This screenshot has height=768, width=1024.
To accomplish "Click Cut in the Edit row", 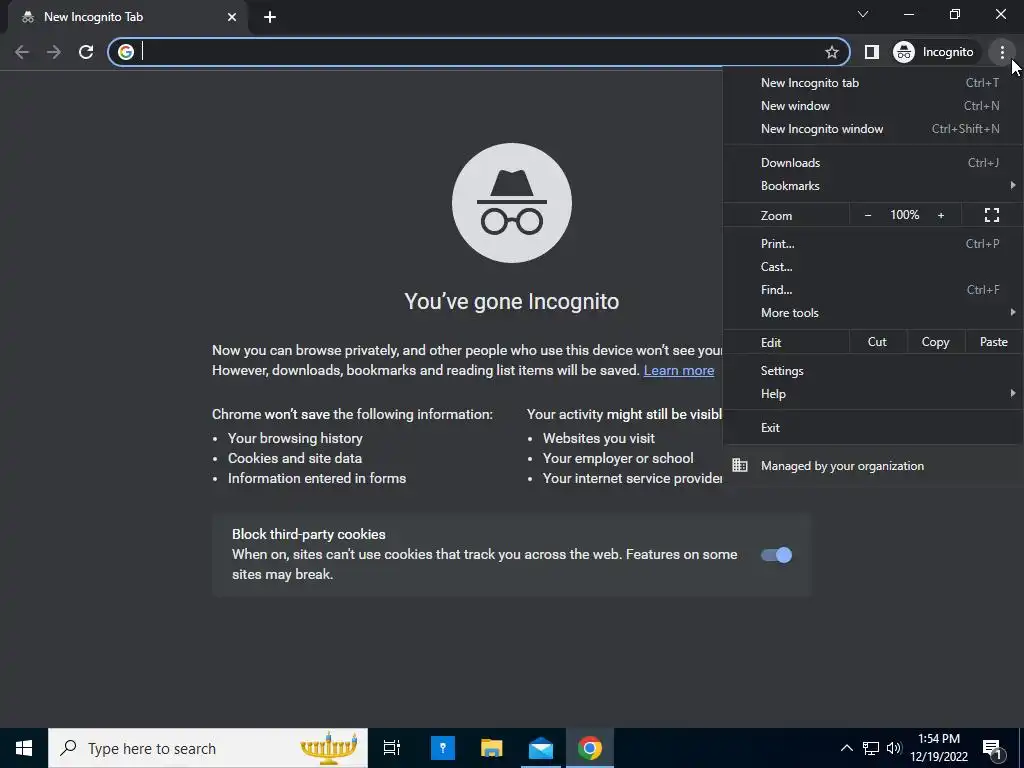I will [877, 342].
